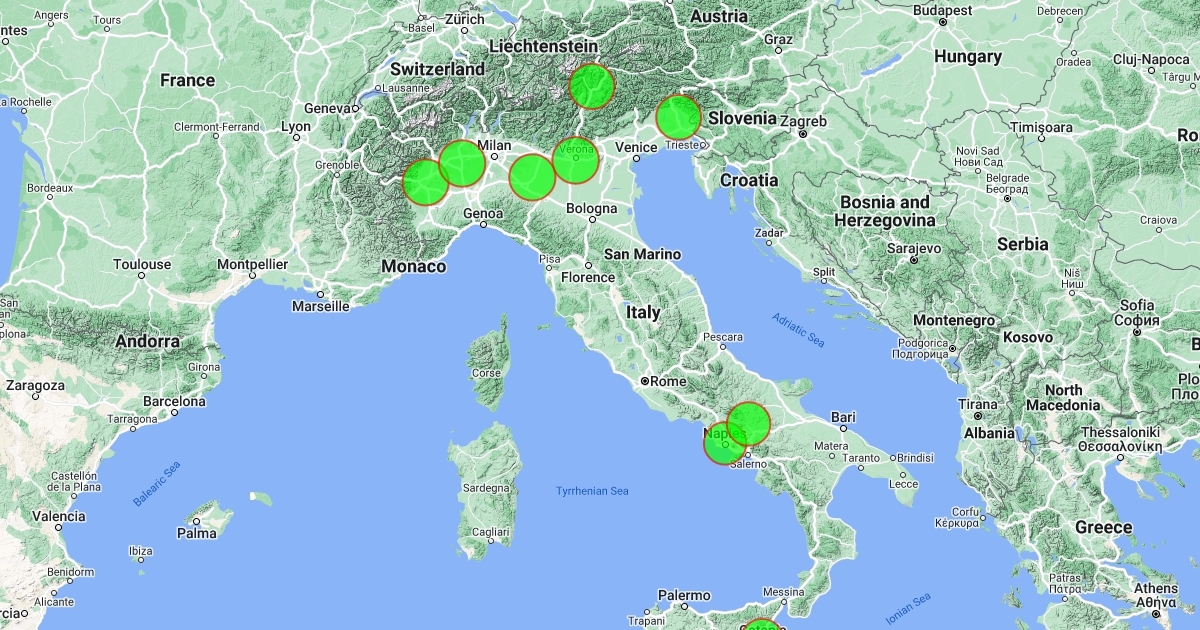Click the Lyon city label
The width and height of the screenshot is (1200, 630).
pos(295,127)
